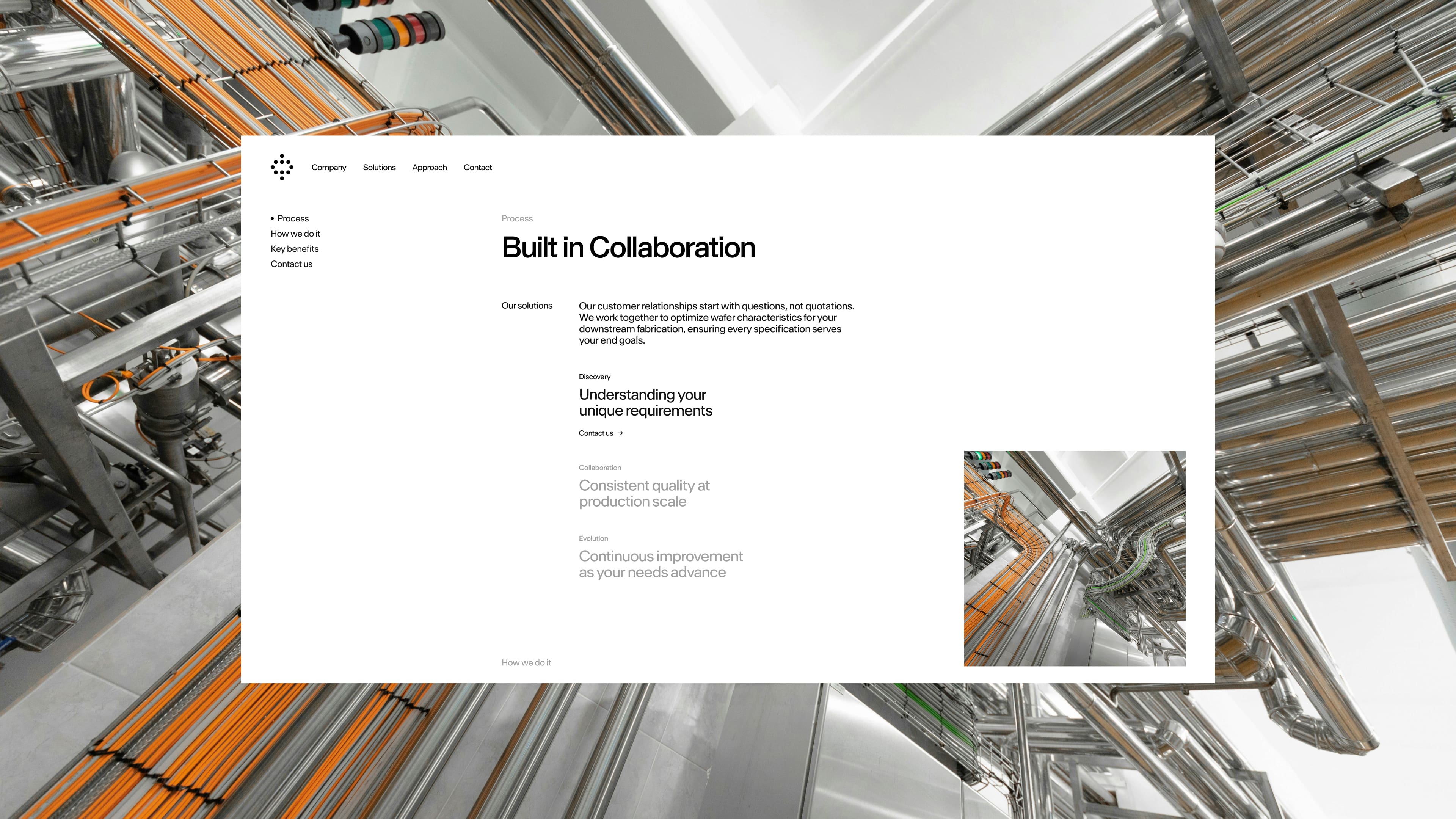Jump to Key benefits in sidebar
Image resolution: width=1456 pixels, height=819 pixels.
294,249
